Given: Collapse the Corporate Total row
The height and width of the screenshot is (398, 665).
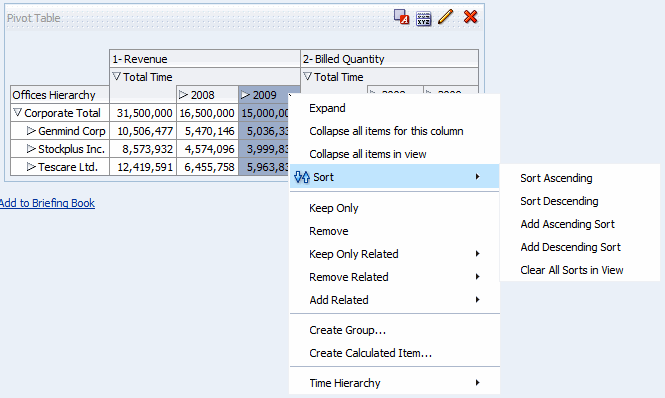Looking at the screenshot, I should 17,112.
